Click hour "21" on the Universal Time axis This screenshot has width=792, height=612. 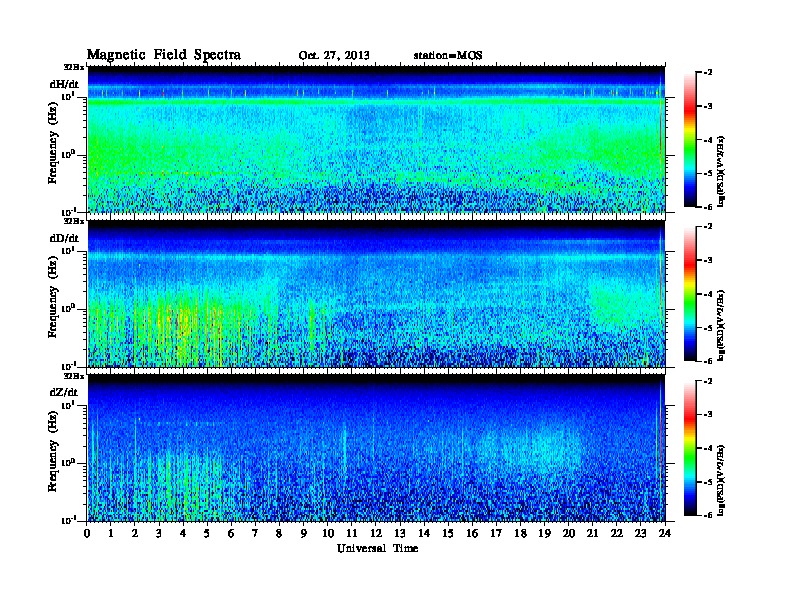(x=592, y=534)
